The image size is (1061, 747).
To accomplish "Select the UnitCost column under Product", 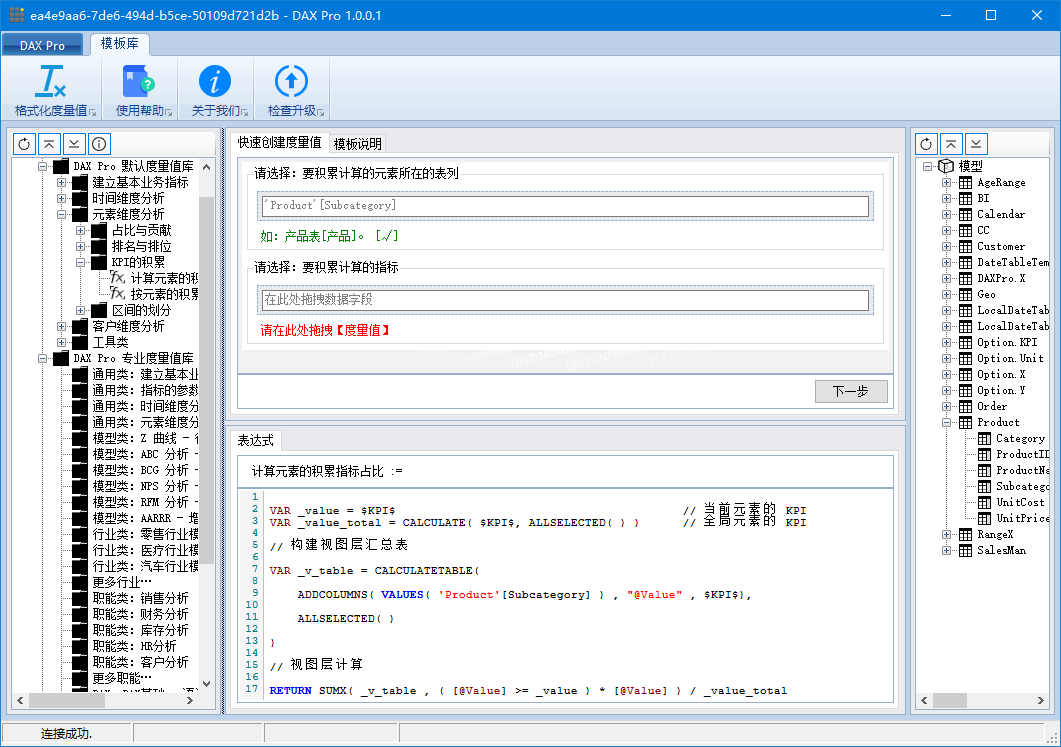I will (x=1019, y=502).
